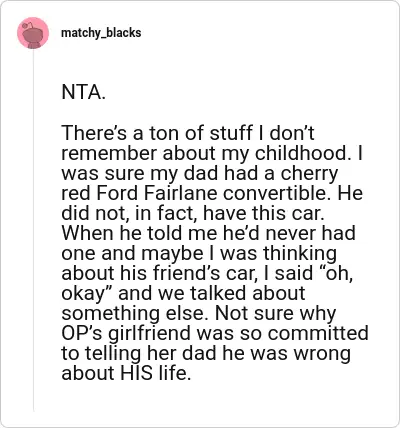Click the line "to telling her dad he was wrong"

(x=206, y=354)
